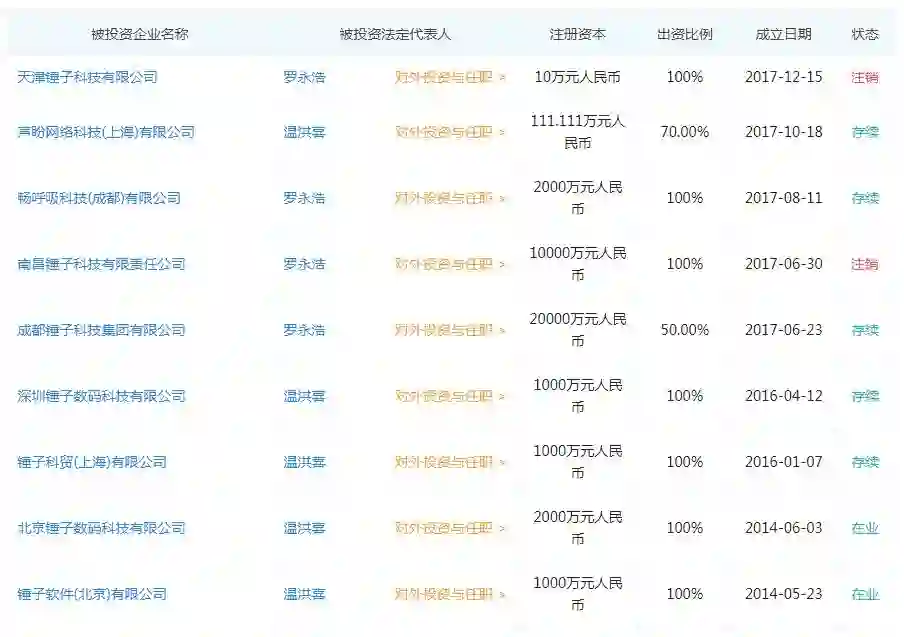Open 对外投资与任职 in the 锤子软件(北京) row

(450, 594)
